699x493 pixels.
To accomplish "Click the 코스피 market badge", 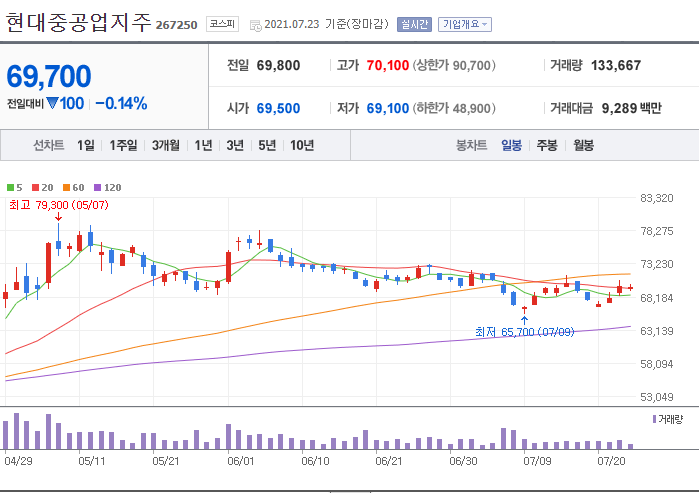I will pos(222,24).
